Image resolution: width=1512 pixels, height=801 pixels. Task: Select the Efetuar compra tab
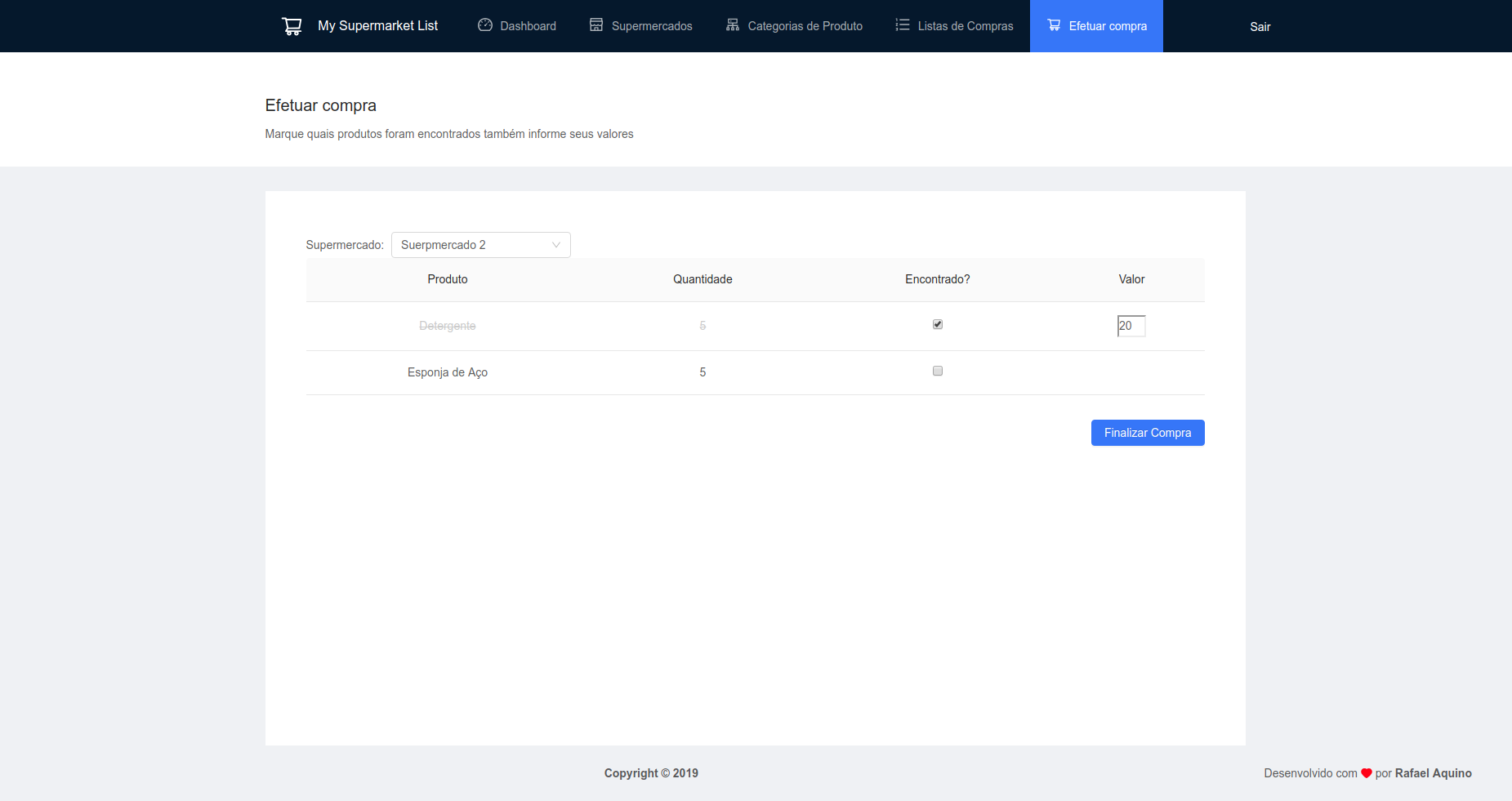point(1096,26)
